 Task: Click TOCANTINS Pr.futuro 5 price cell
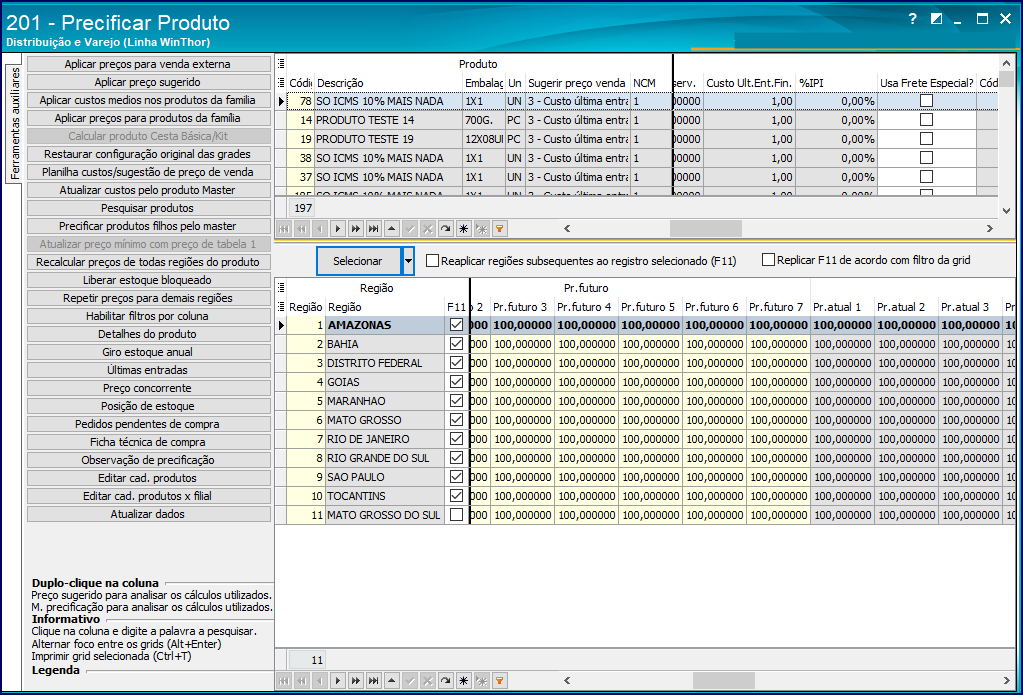pos(650,496)
